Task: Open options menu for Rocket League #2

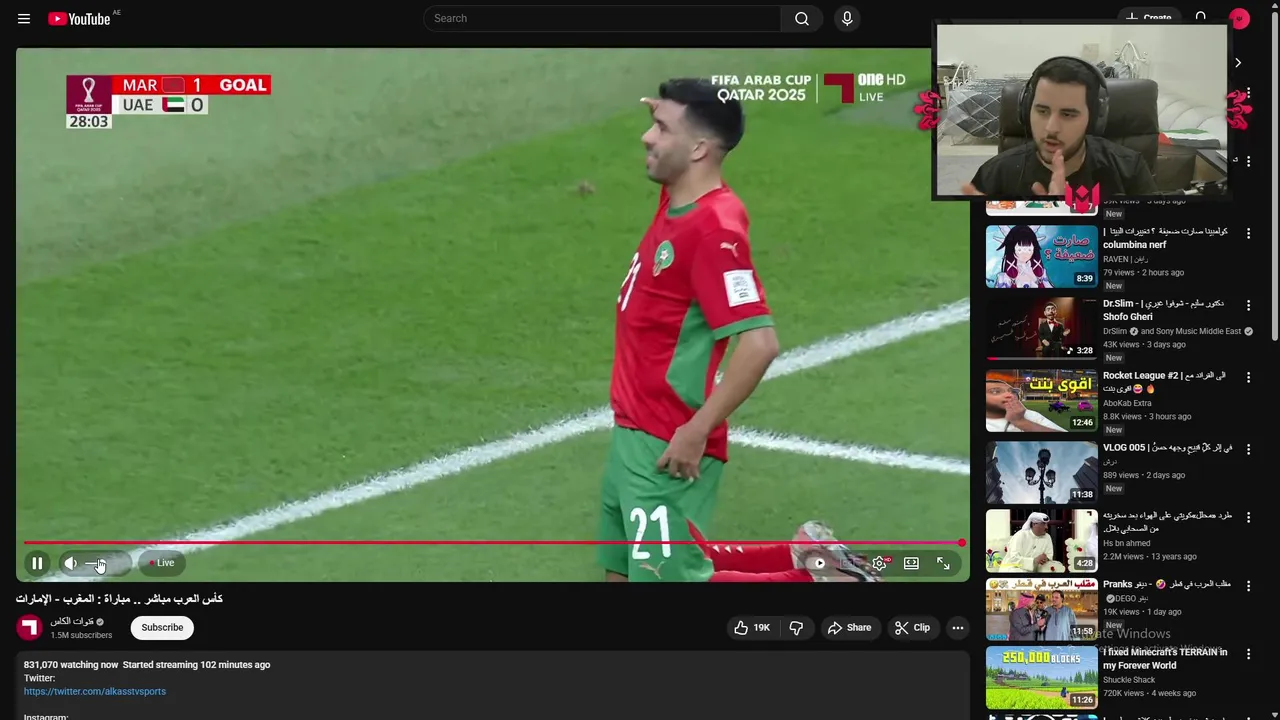Action: pos(1248,376)
